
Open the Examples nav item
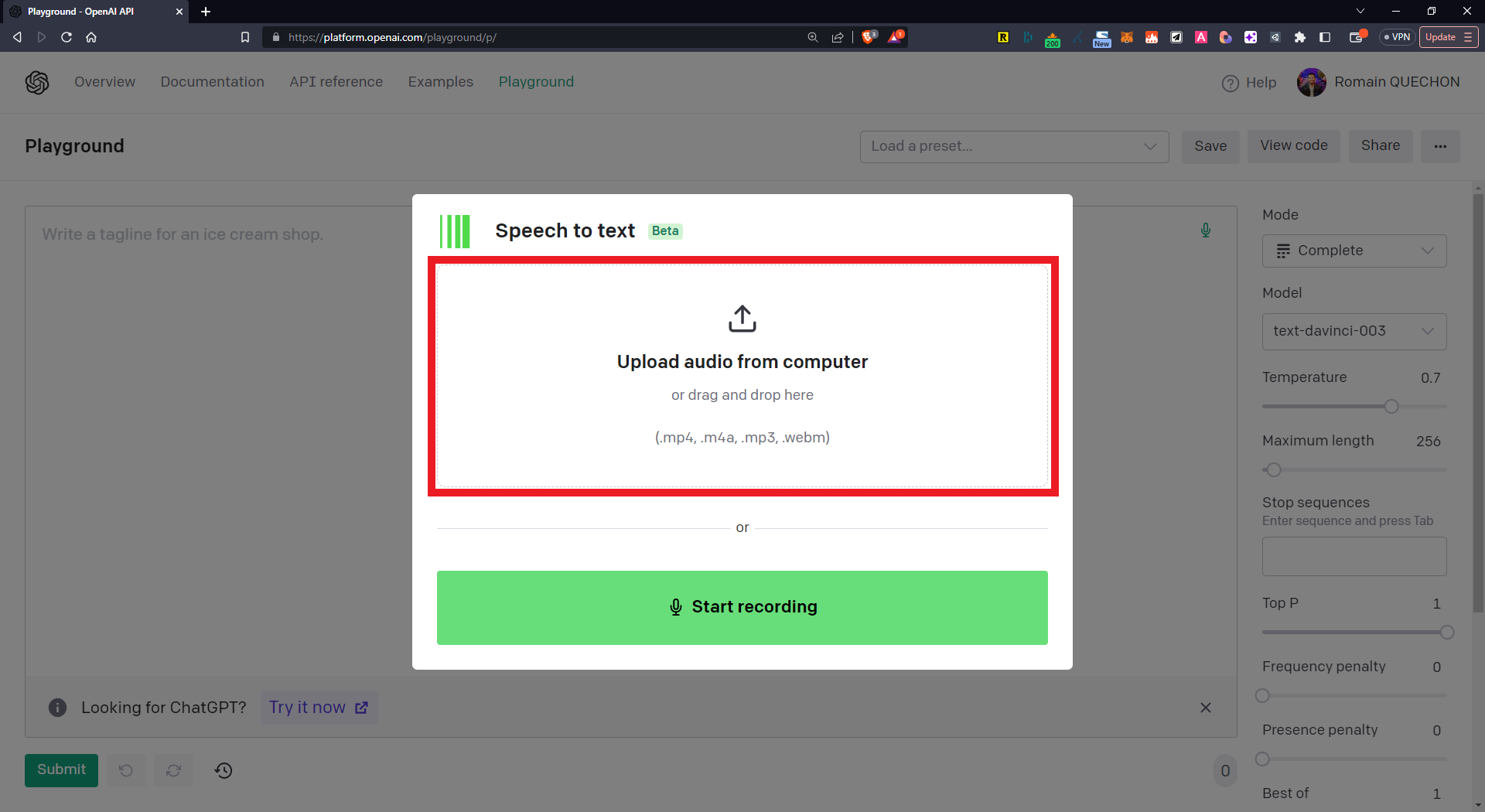click(x=440, y=82)
